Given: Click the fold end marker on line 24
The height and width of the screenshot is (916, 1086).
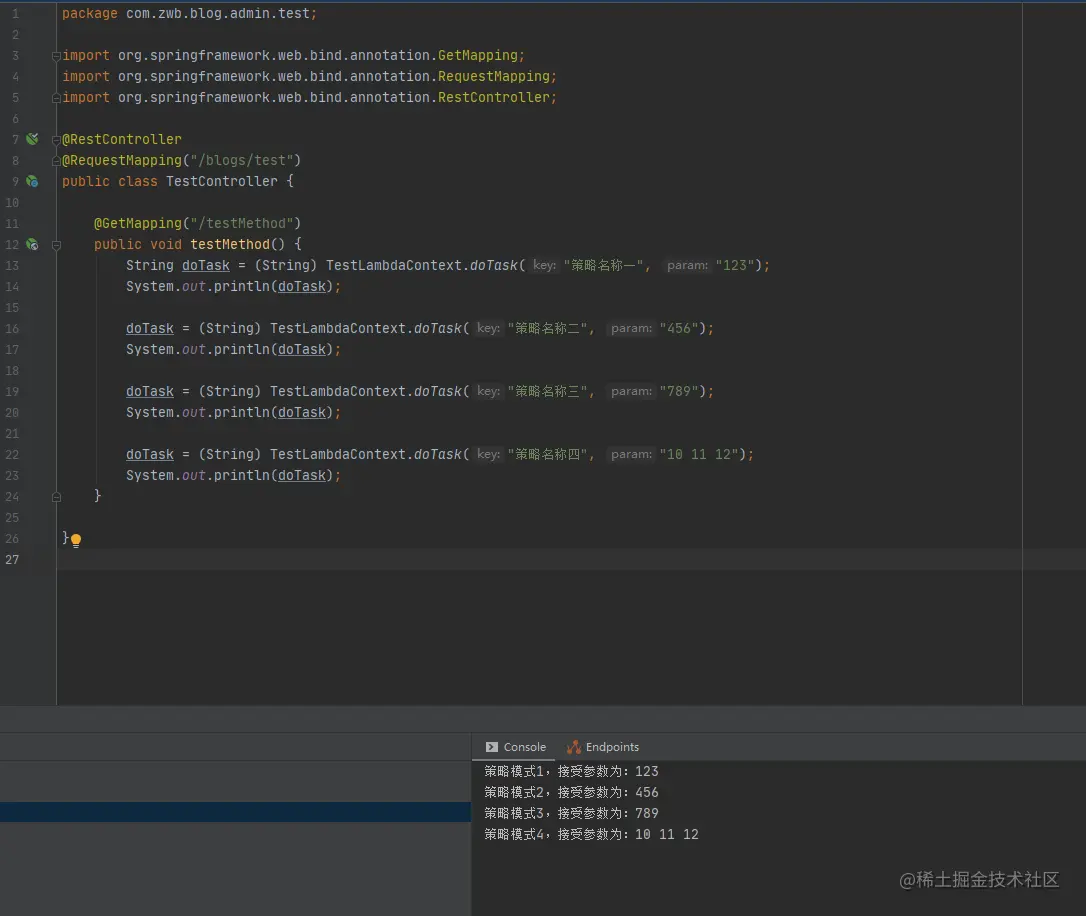Looking at the screenshot, I should pyautogui.click(x=56, y=496).
